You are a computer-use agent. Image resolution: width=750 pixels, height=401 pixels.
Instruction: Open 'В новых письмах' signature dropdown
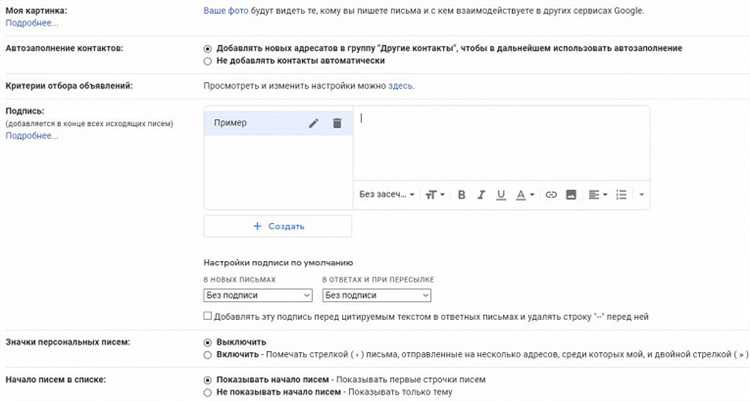click(258, 295)
